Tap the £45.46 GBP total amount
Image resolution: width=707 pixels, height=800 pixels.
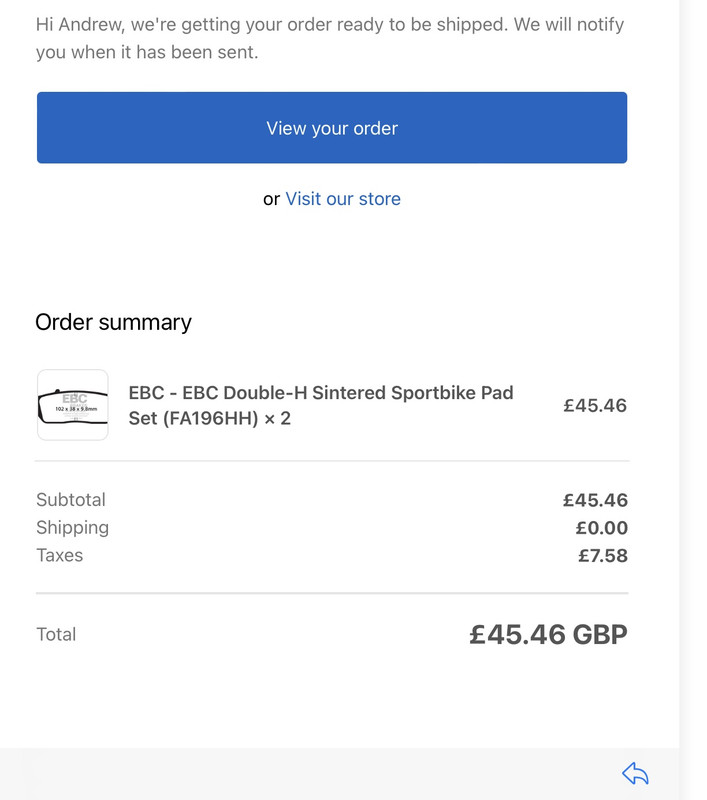click(548, 634)
